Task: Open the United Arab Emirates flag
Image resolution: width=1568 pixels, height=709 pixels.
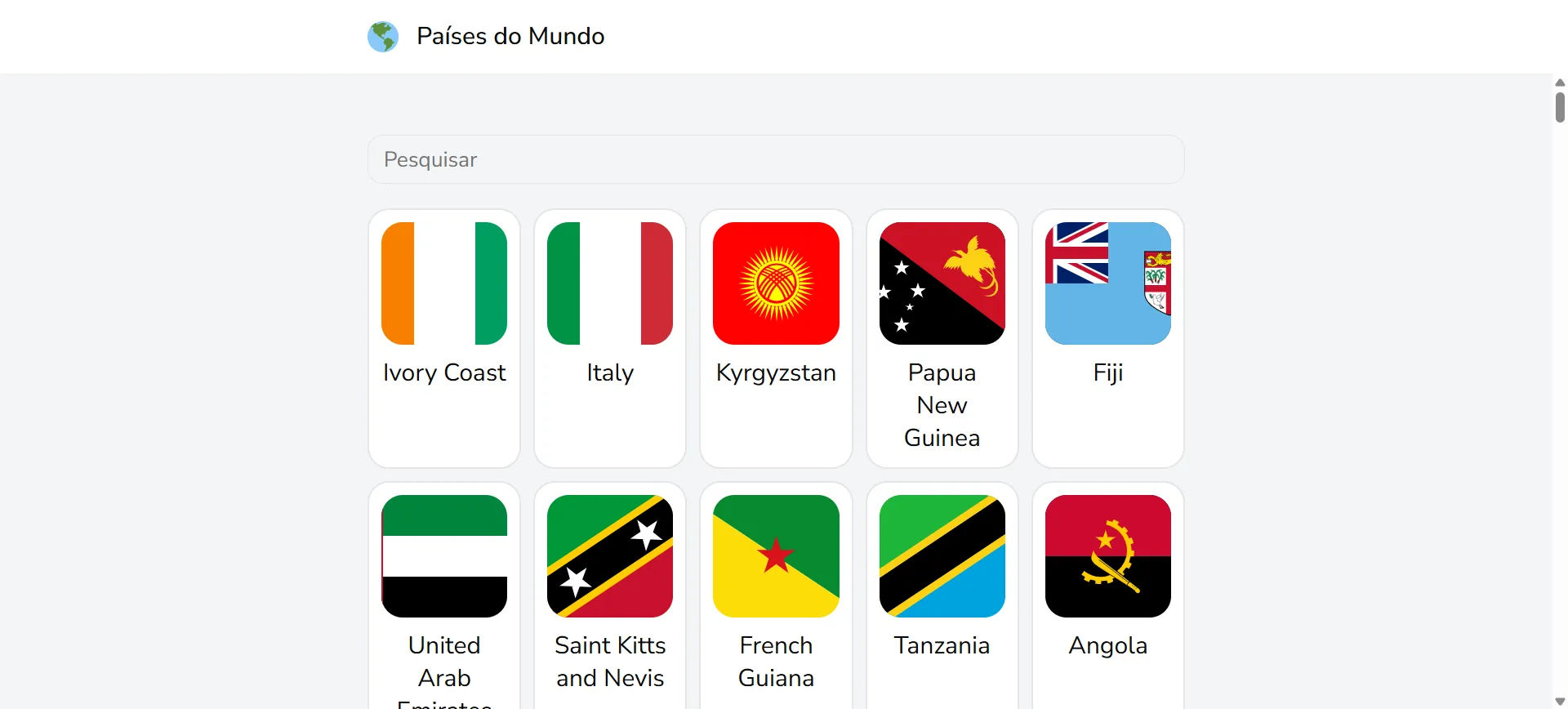Action: click(444, 556)
